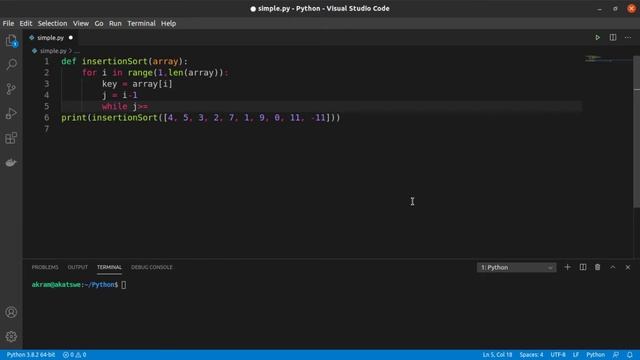Select language mode Python in status bar

596,355
